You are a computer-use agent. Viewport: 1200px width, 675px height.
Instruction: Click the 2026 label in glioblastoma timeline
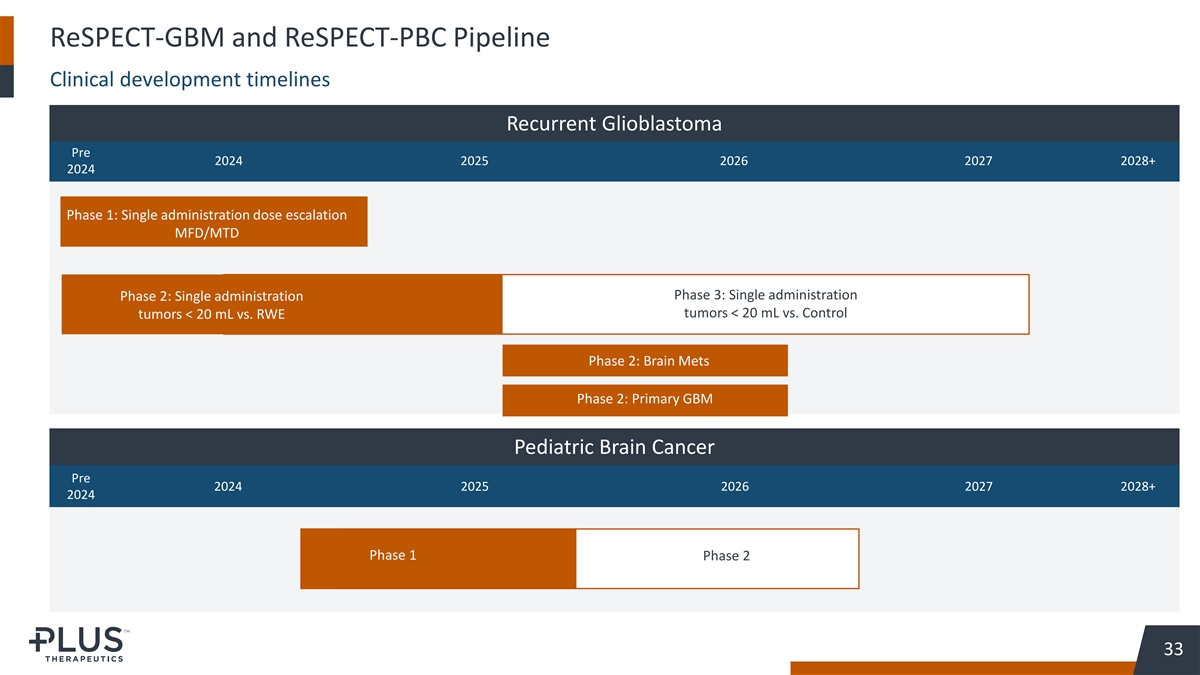734,161
